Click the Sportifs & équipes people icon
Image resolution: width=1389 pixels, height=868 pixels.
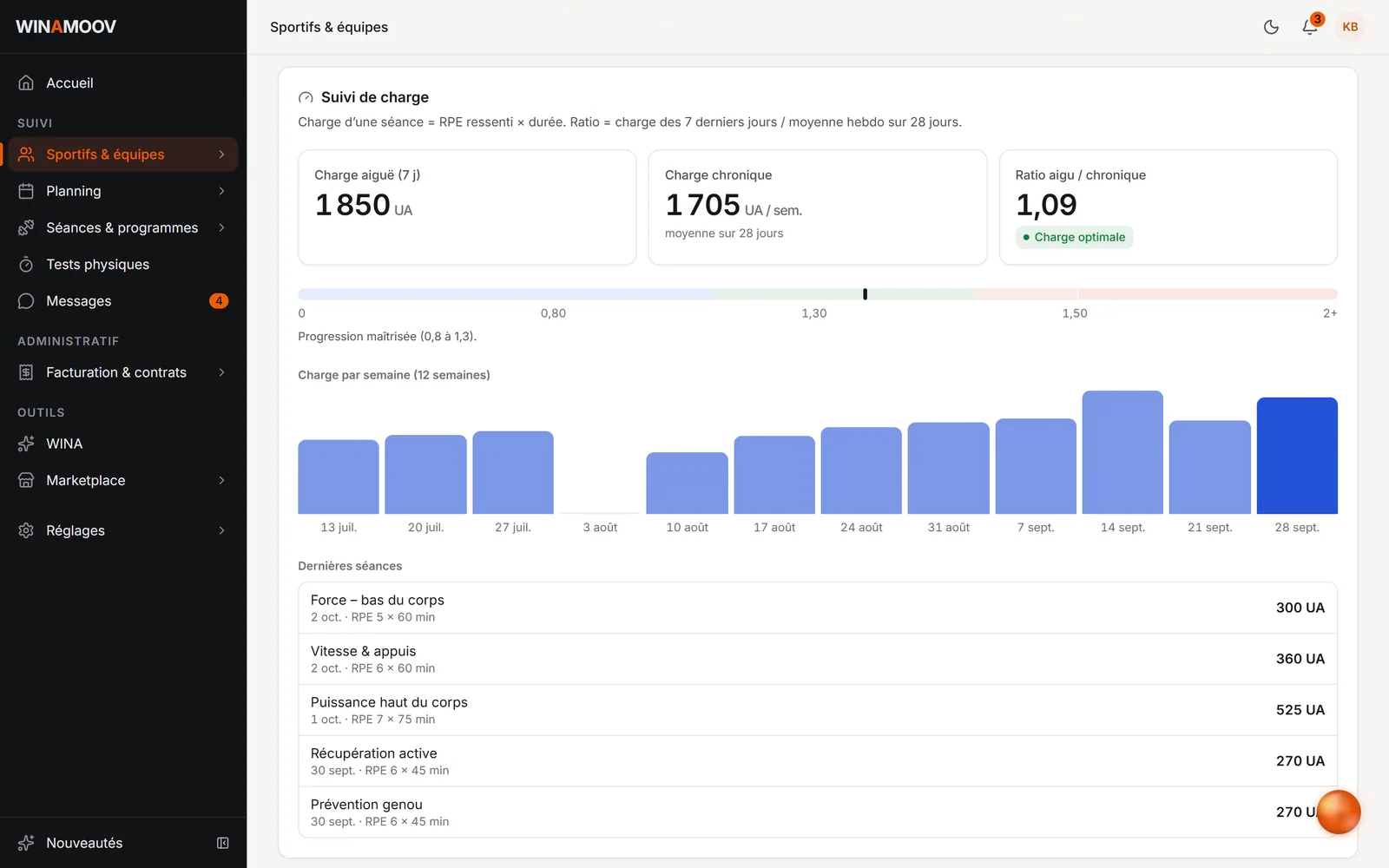pos(26,155)
